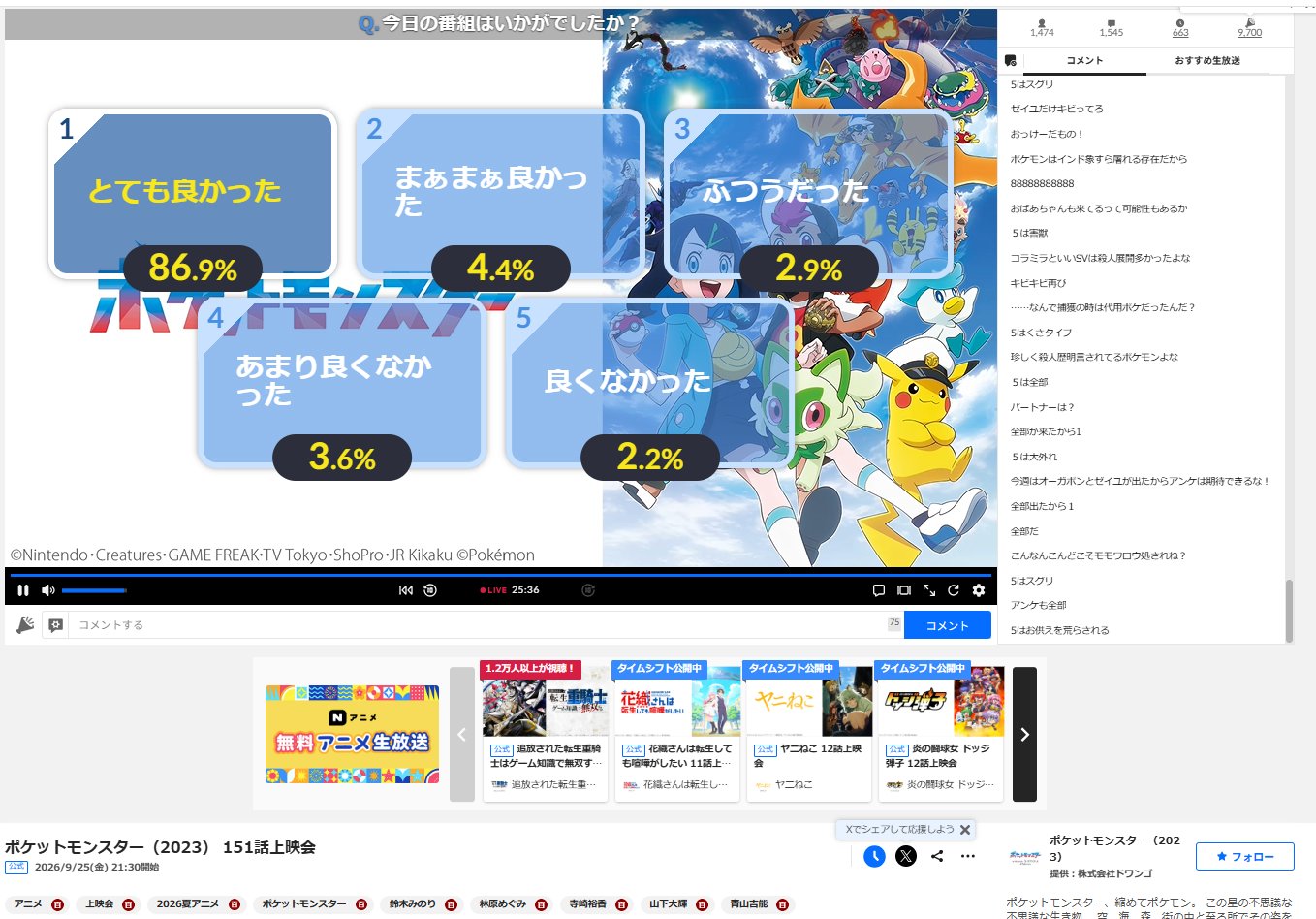Expand the three-dots more options menu
The height and width of the screenshot is (919, 1316).
(x=968, y=856)
